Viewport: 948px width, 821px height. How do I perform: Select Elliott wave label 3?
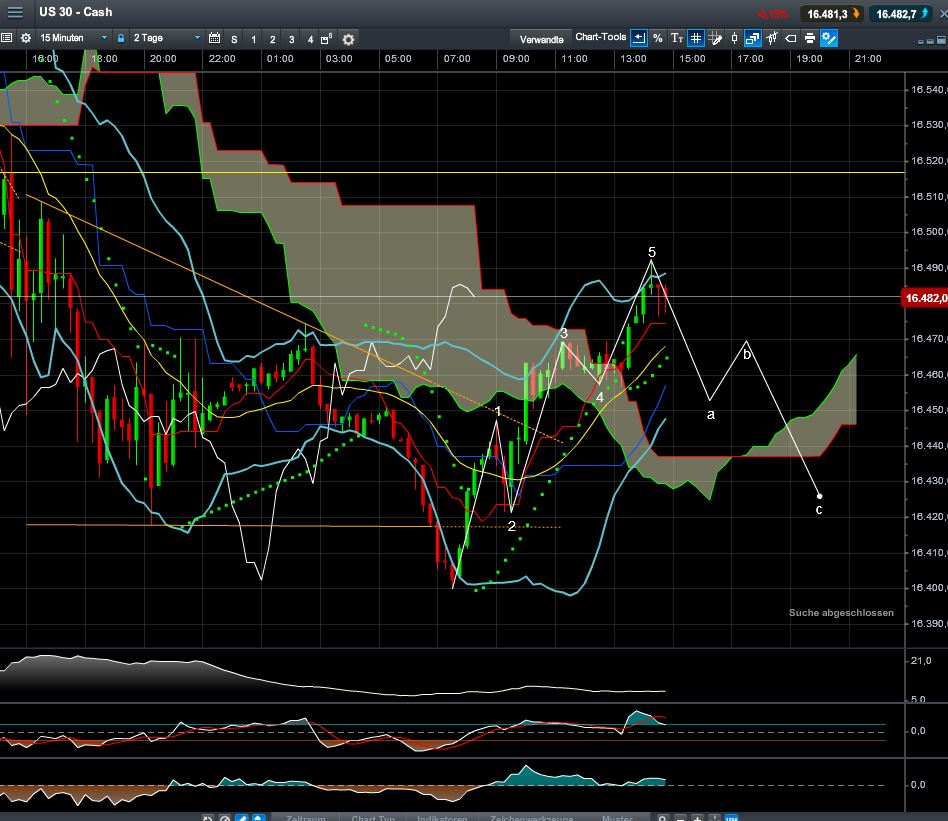[564, 333]
